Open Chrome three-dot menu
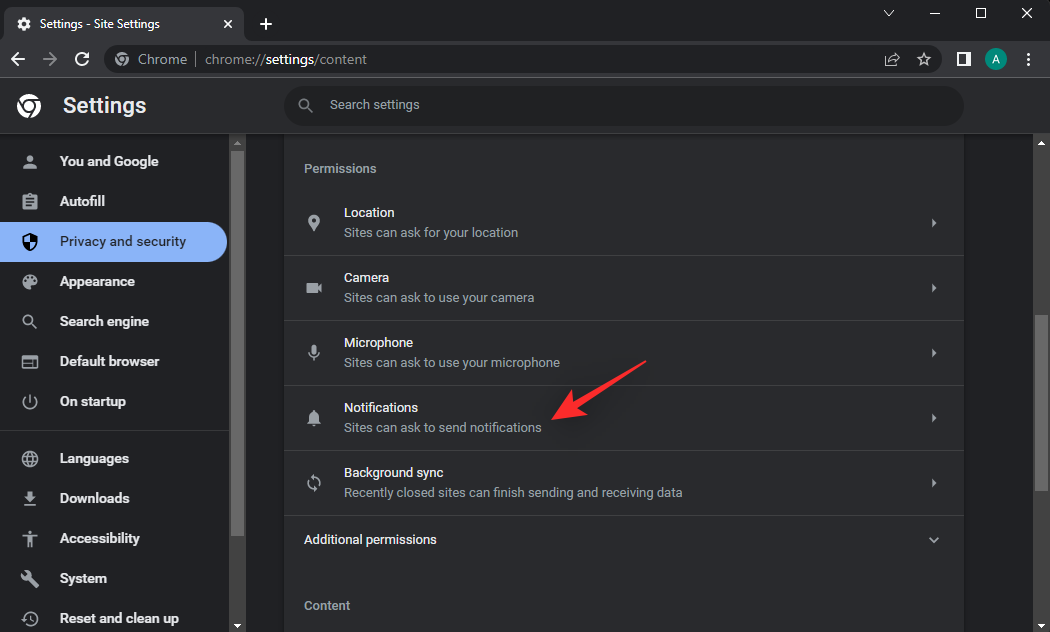The image size is (1050, 632). point(1028,59)
